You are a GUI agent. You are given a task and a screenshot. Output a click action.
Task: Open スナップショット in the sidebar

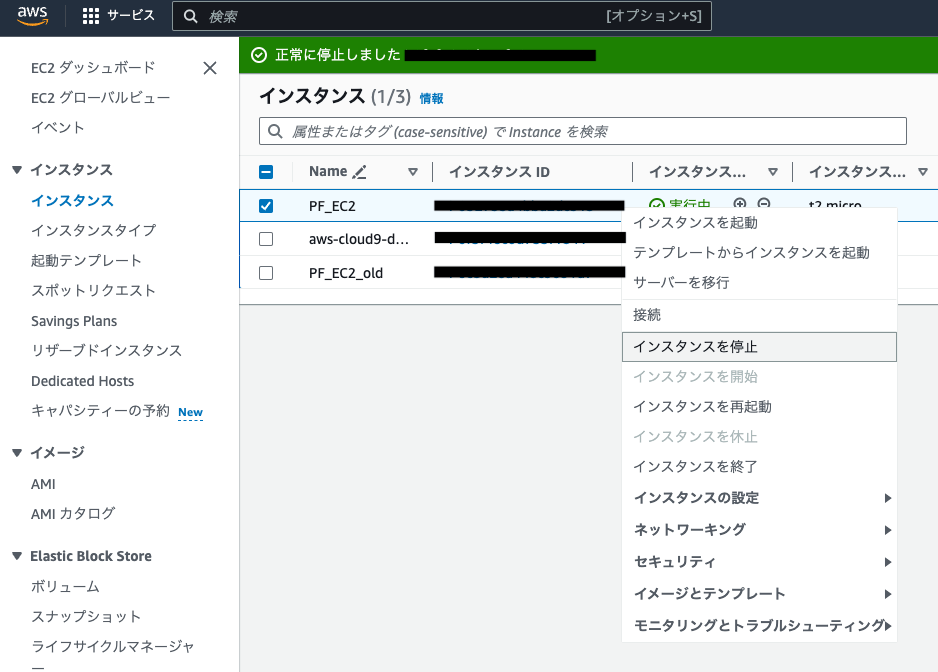[x=86, y=617]
